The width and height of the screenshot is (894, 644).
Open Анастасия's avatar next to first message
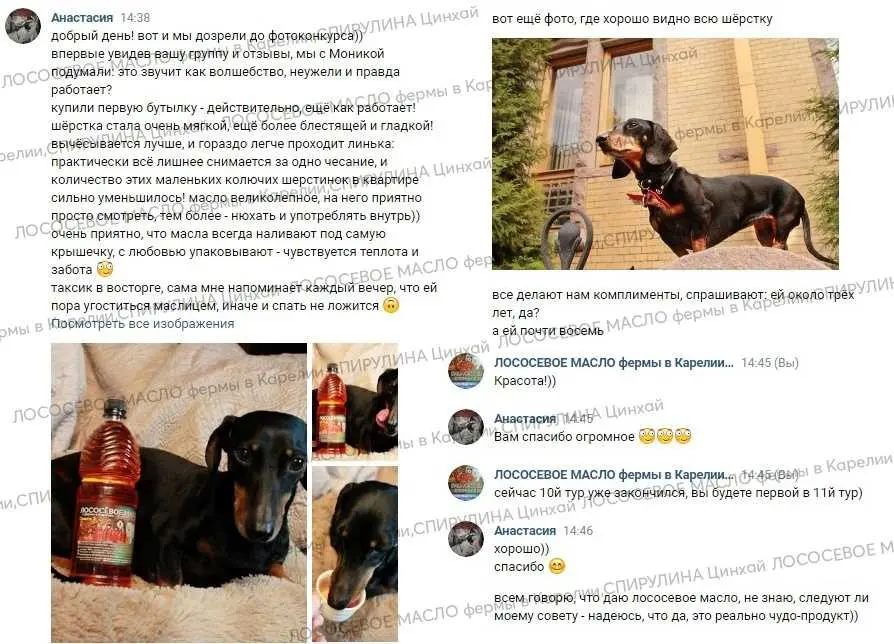point(23,26)
